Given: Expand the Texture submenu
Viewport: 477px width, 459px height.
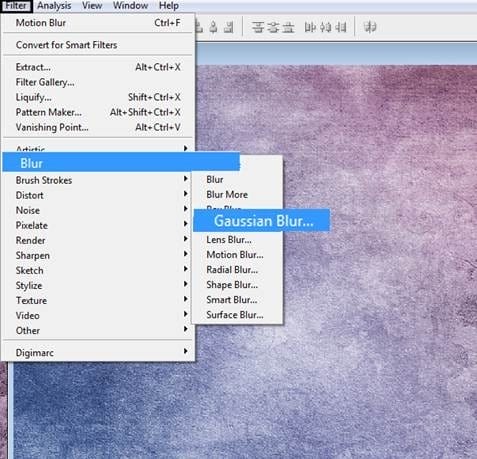Looking at the screenshot, I should click(x=98, y=300).
